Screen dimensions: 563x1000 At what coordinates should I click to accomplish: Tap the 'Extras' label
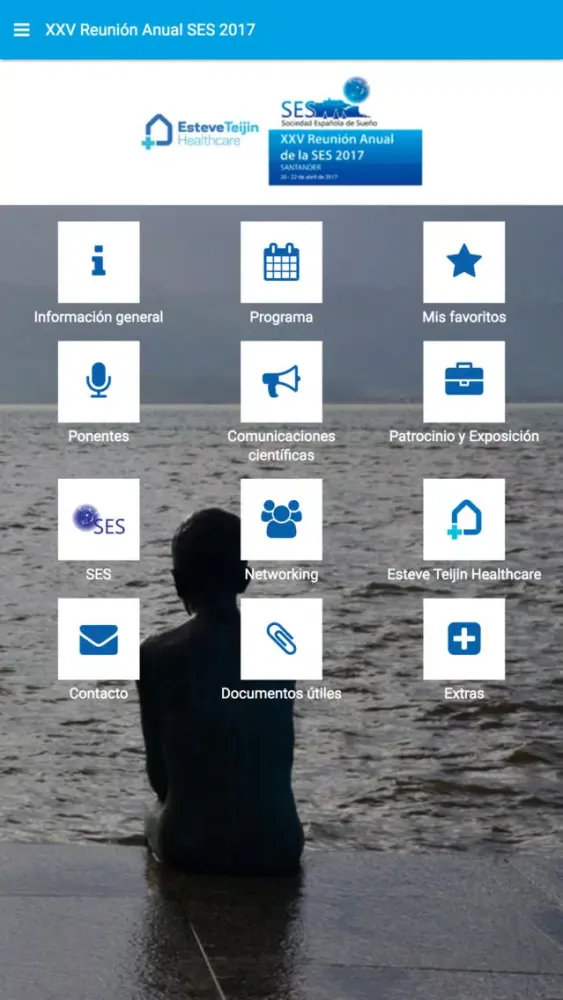pyautogui.click(x=464, y=693)
